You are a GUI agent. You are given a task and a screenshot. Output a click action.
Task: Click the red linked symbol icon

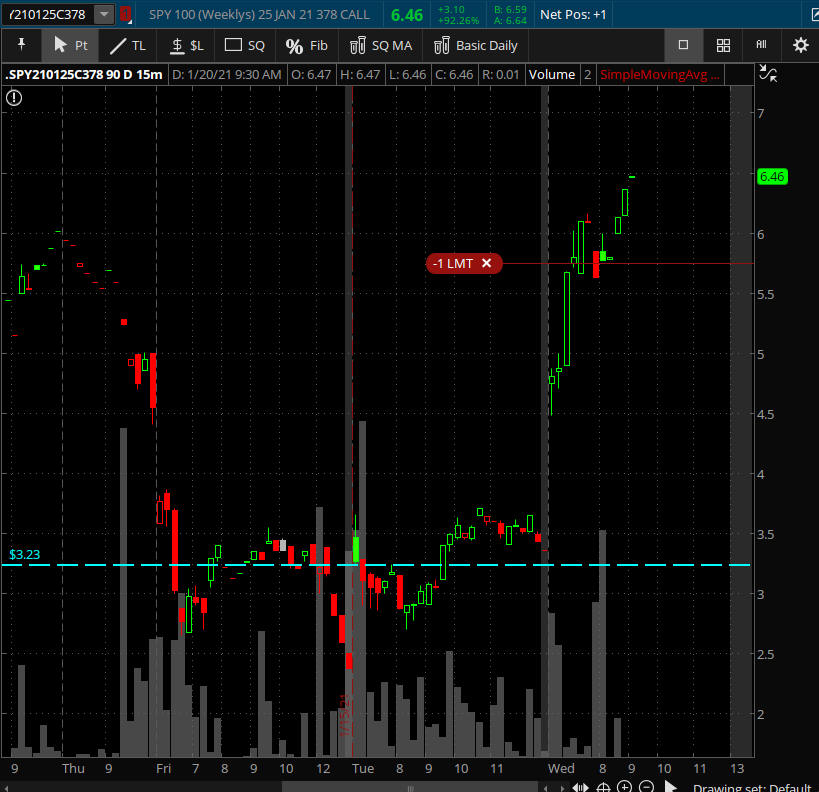click(x=125, y=14)
